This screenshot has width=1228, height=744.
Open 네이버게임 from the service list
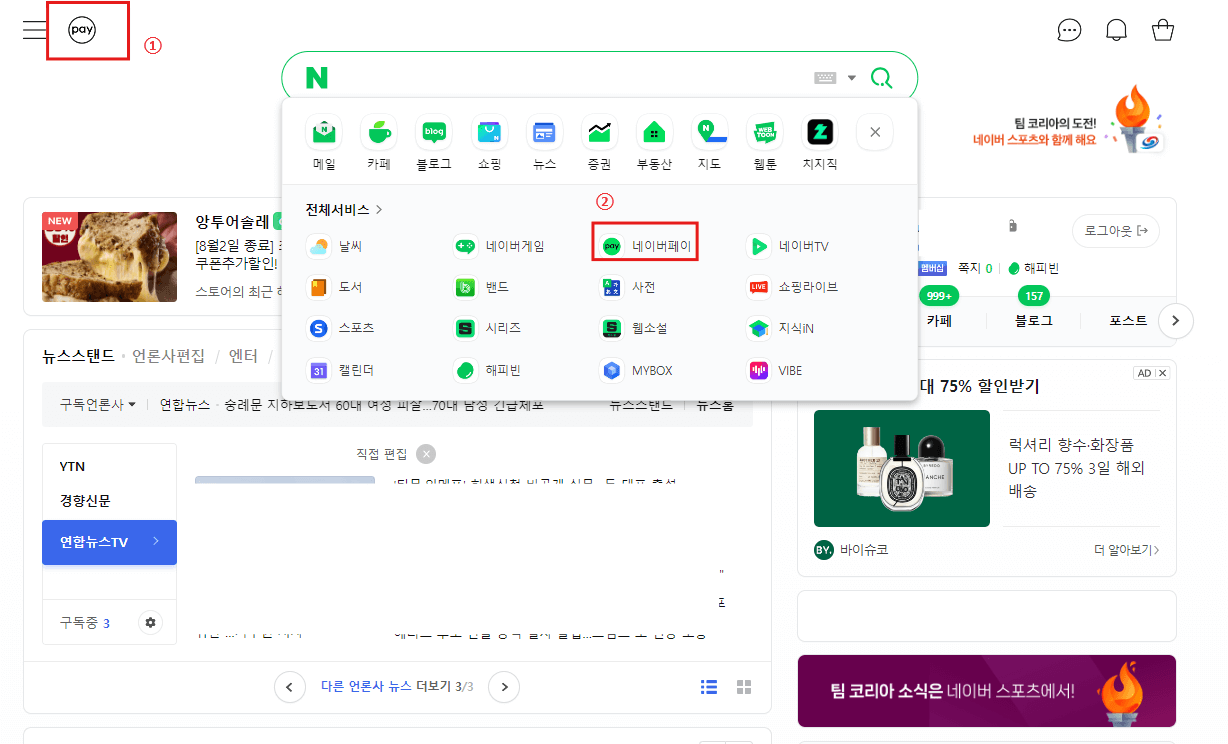[499, 246]
